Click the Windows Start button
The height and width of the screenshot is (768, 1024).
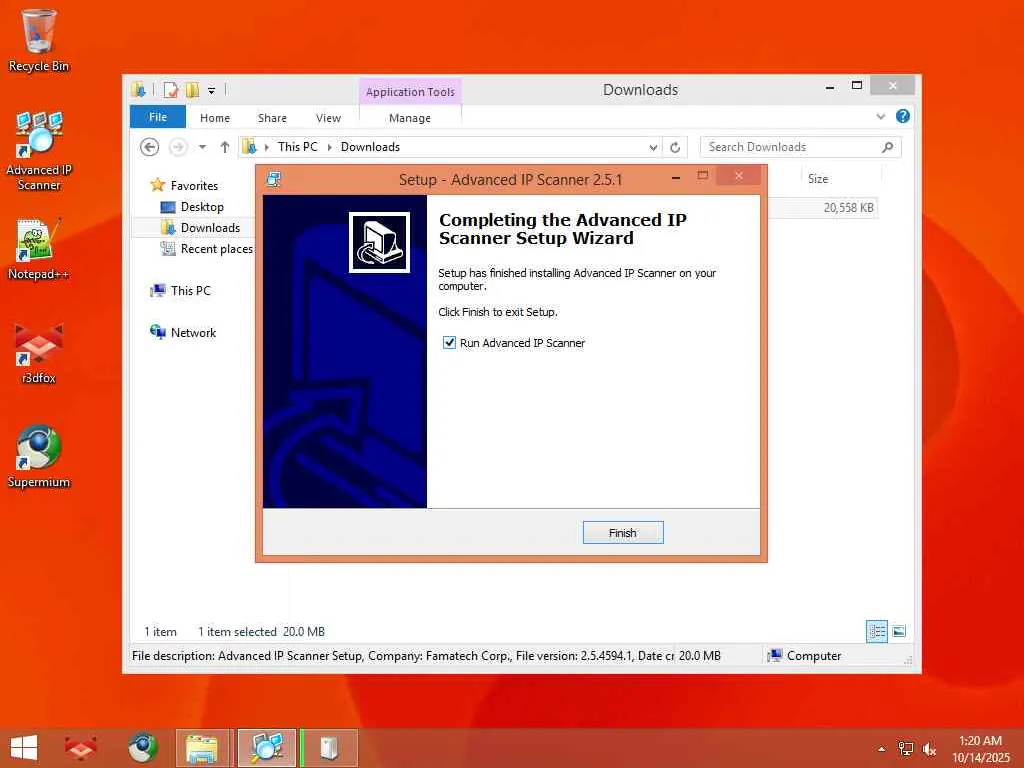tap(24, 748)
